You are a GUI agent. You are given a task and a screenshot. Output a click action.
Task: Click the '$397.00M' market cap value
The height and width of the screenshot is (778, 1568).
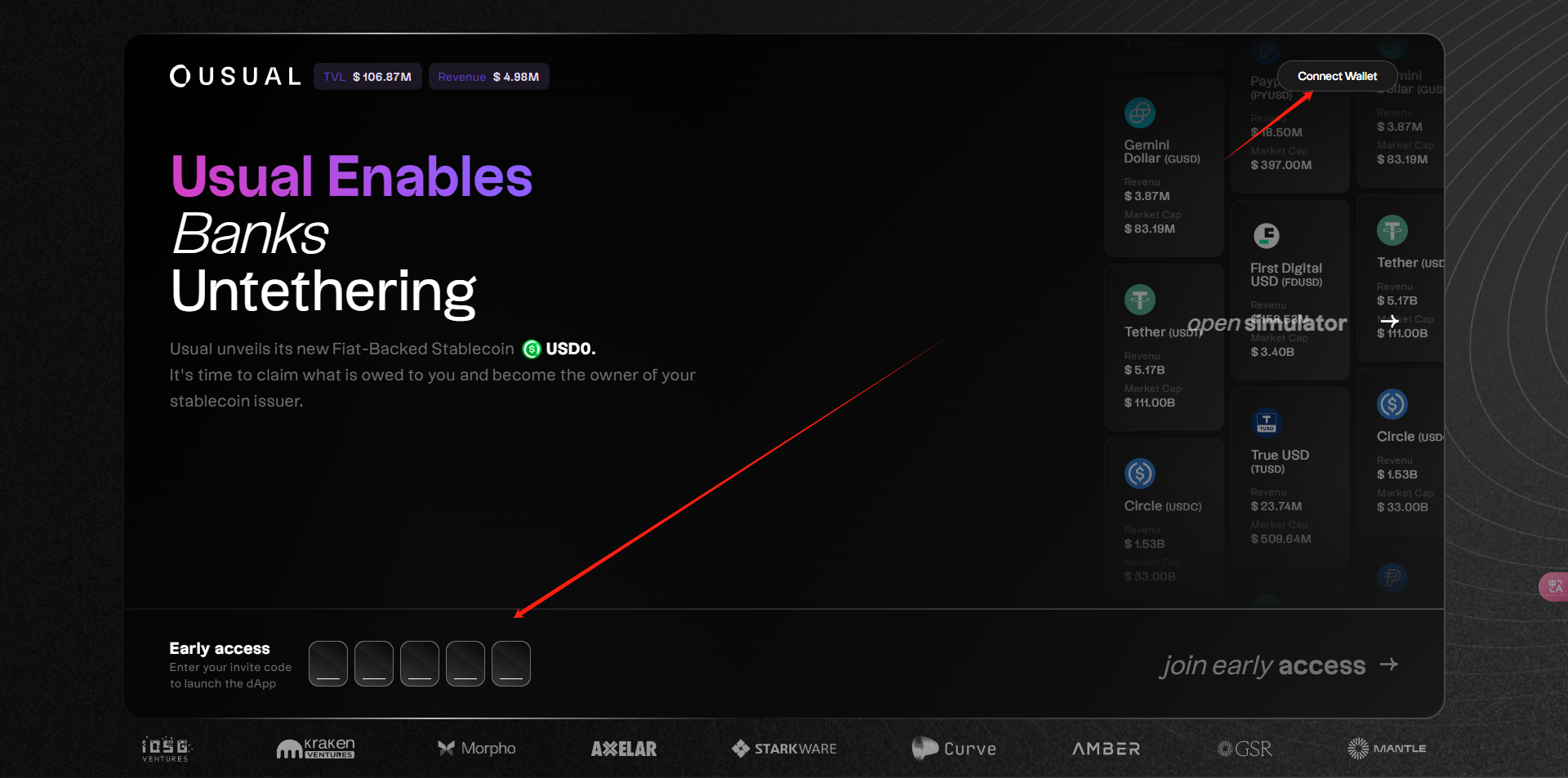point(1281,165)
